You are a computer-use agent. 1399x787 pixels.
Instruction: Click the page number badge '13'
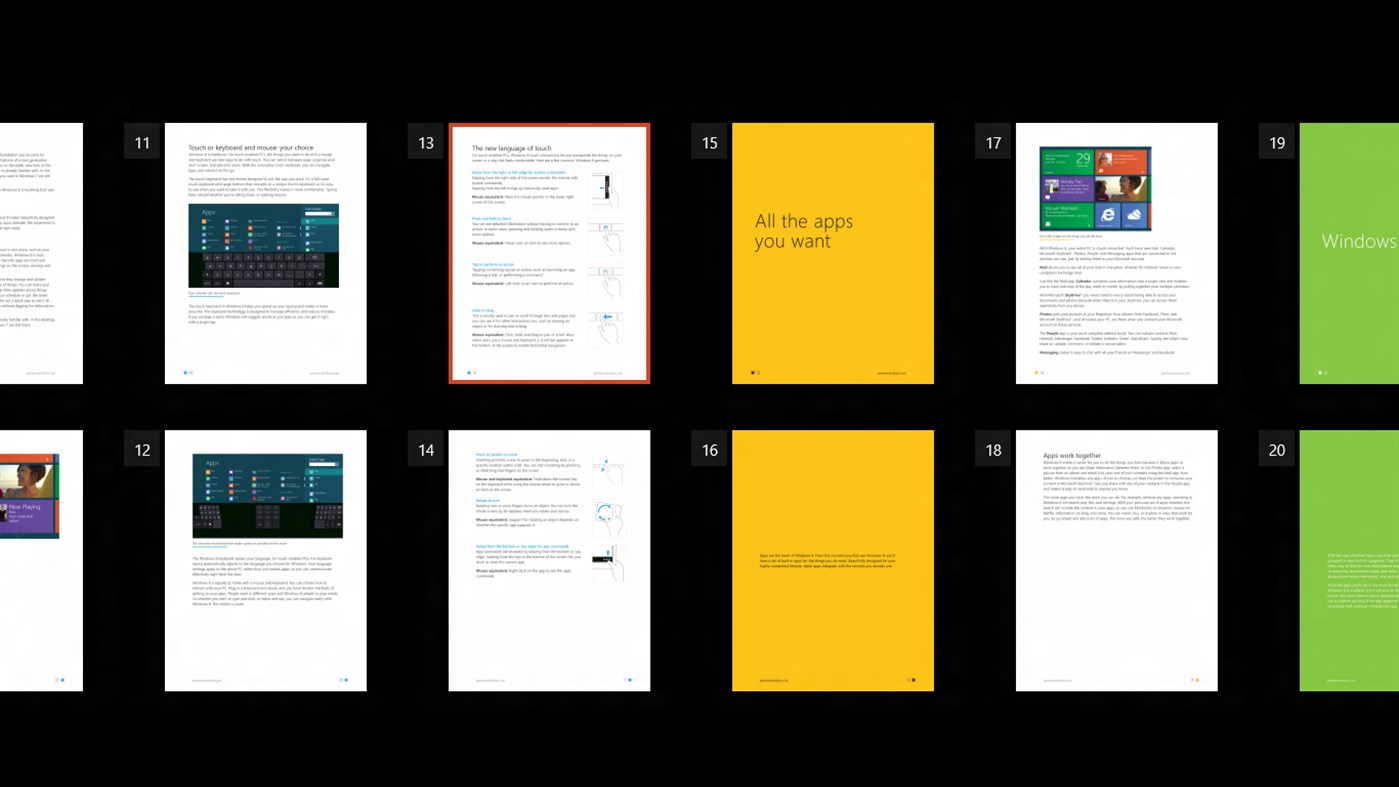pos(424,142)
